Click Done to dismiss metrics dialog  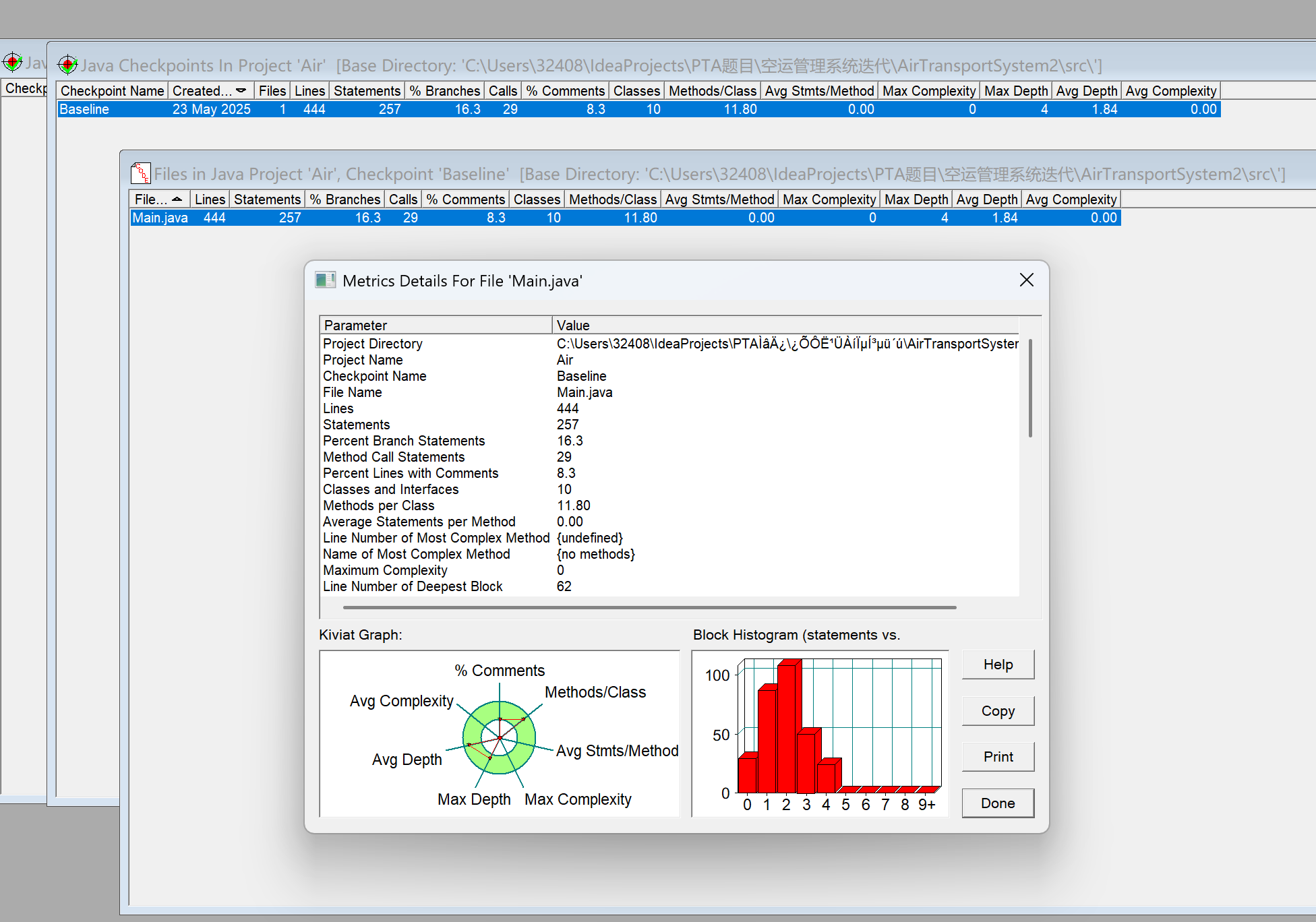997,803
